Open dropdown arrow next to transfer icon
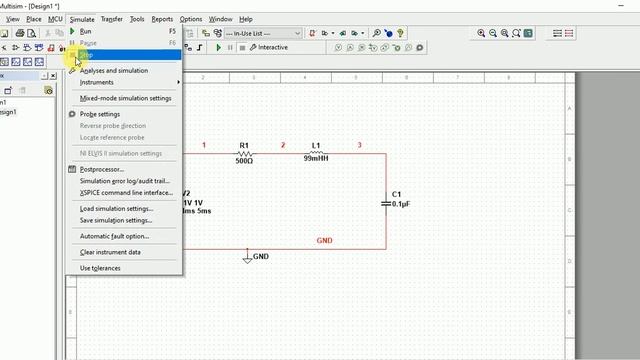The image size is (640, 360). (333, 33)
